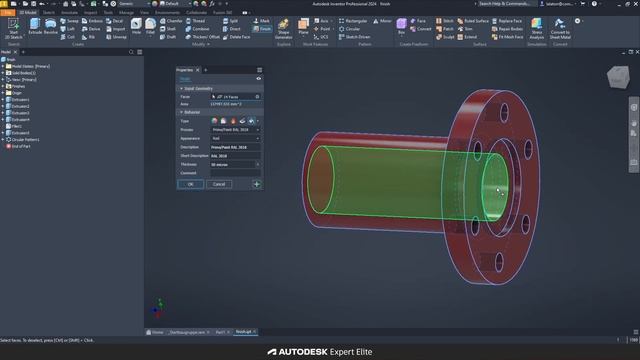Click the Plane work feature tool

(x=303, y=27)
